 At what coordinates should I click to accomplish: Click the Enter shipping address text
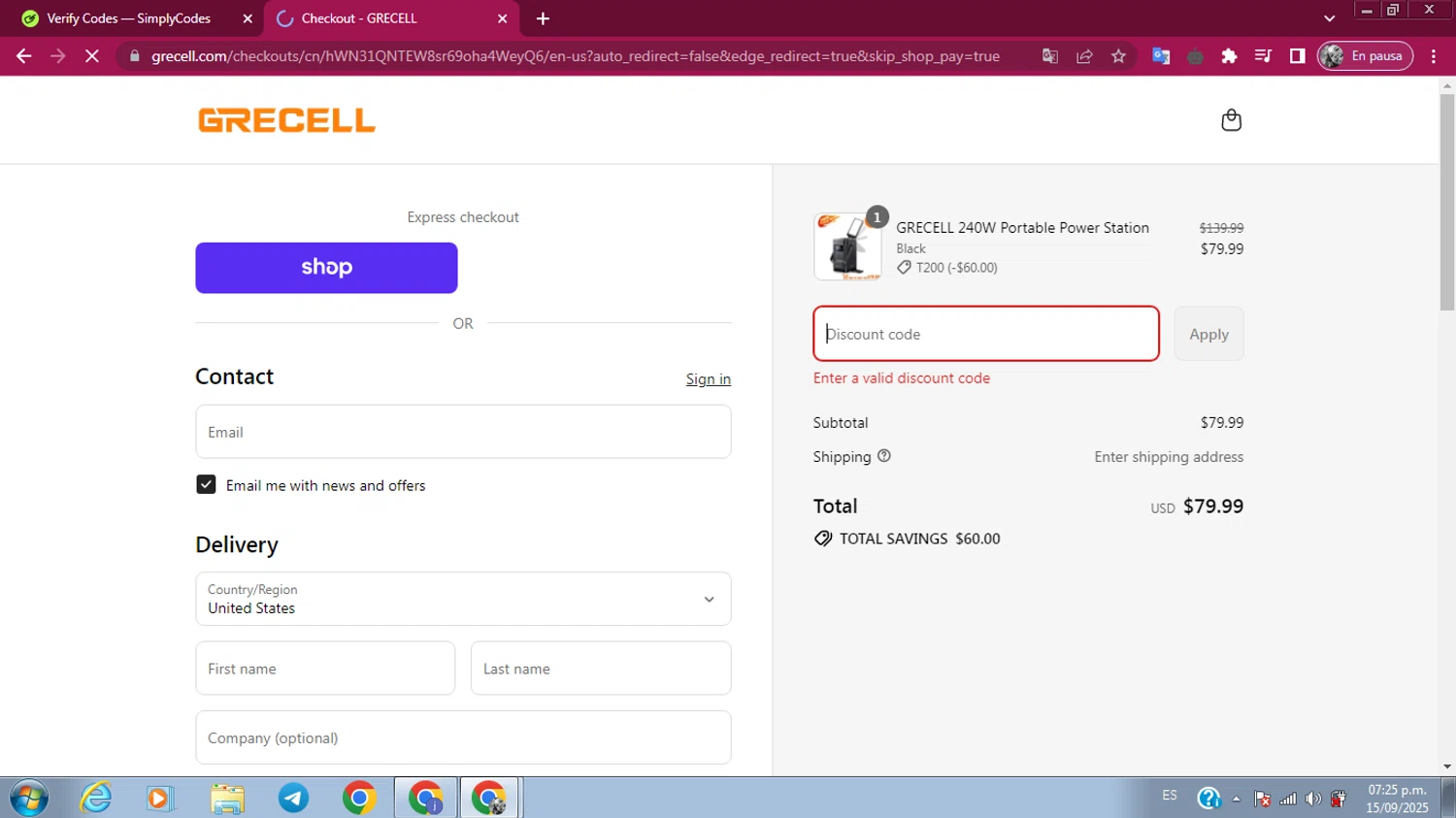tap(1169, 456)
